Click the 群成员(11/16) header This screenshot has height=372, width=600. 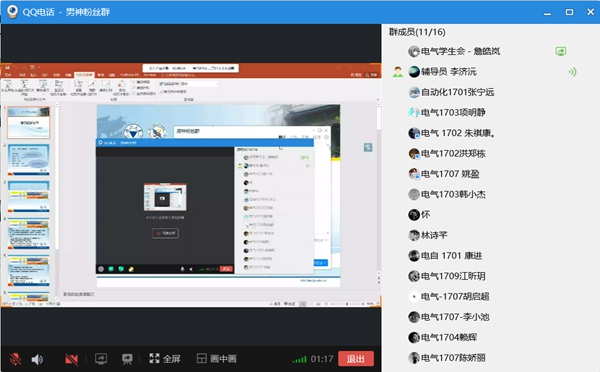coord(417,32)
